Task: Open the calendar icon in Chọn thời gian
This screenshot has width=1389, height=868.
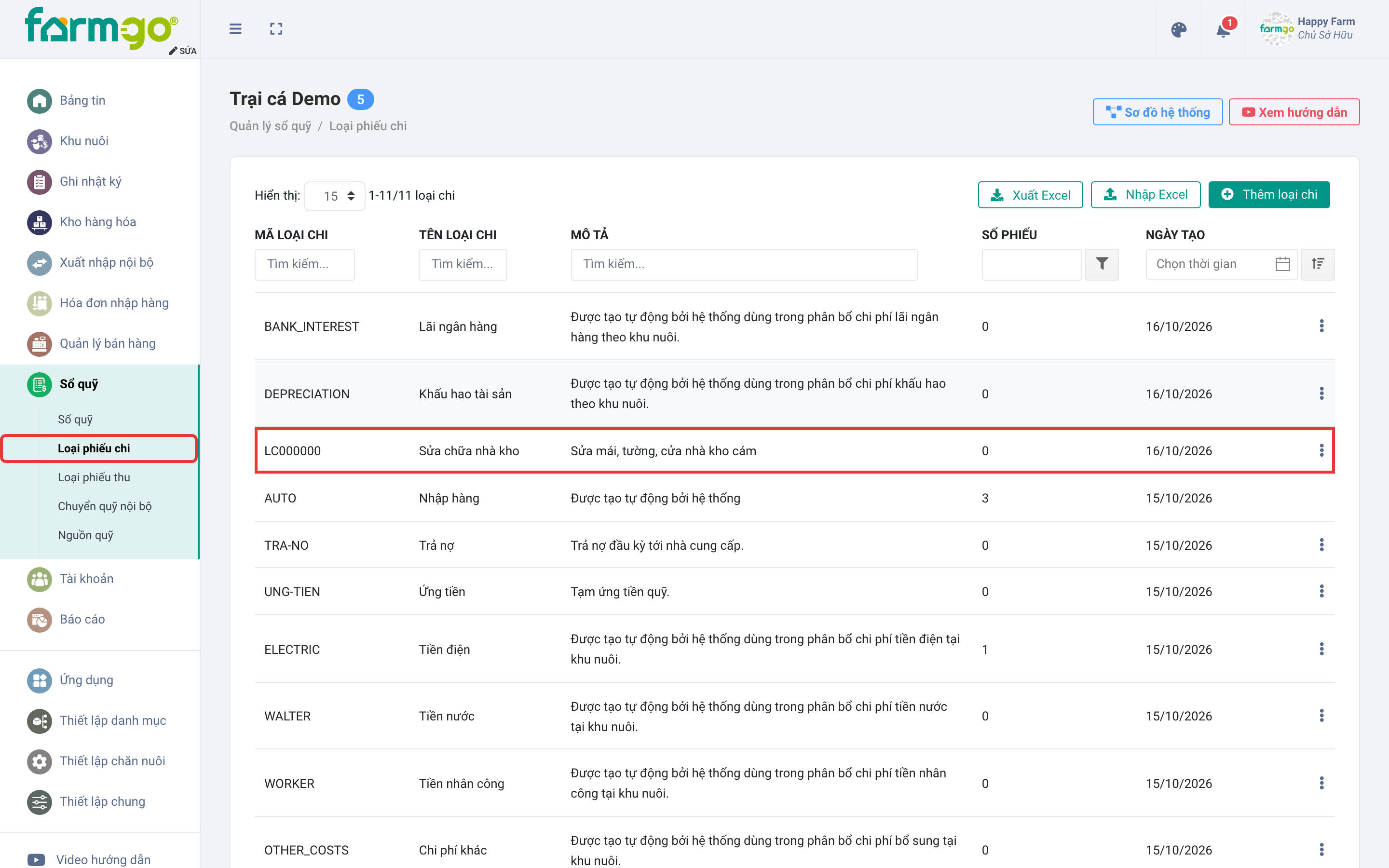Action: [x=1282, y=264]
